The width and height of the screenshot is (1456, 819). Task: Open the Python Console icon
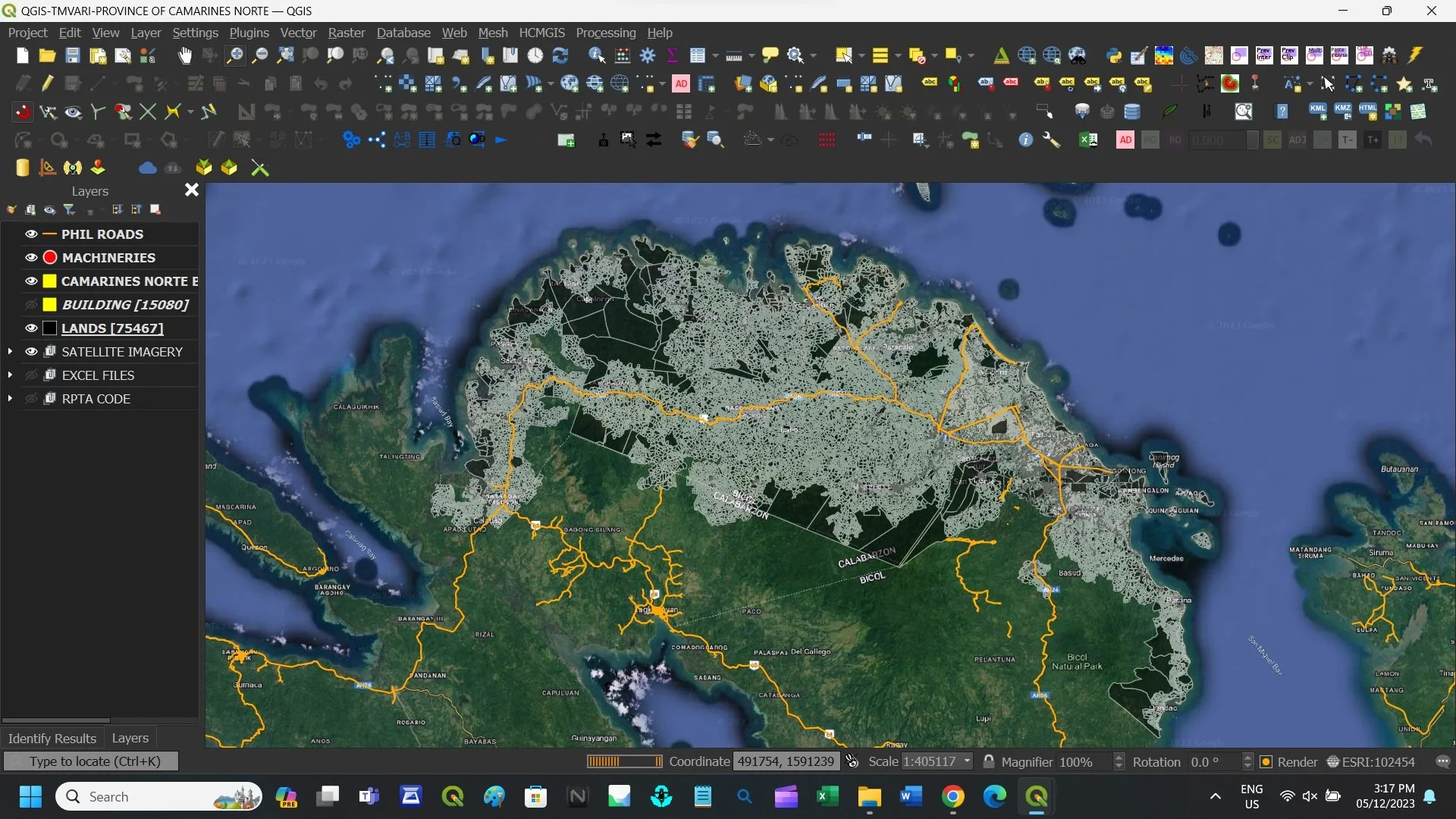1113,55
